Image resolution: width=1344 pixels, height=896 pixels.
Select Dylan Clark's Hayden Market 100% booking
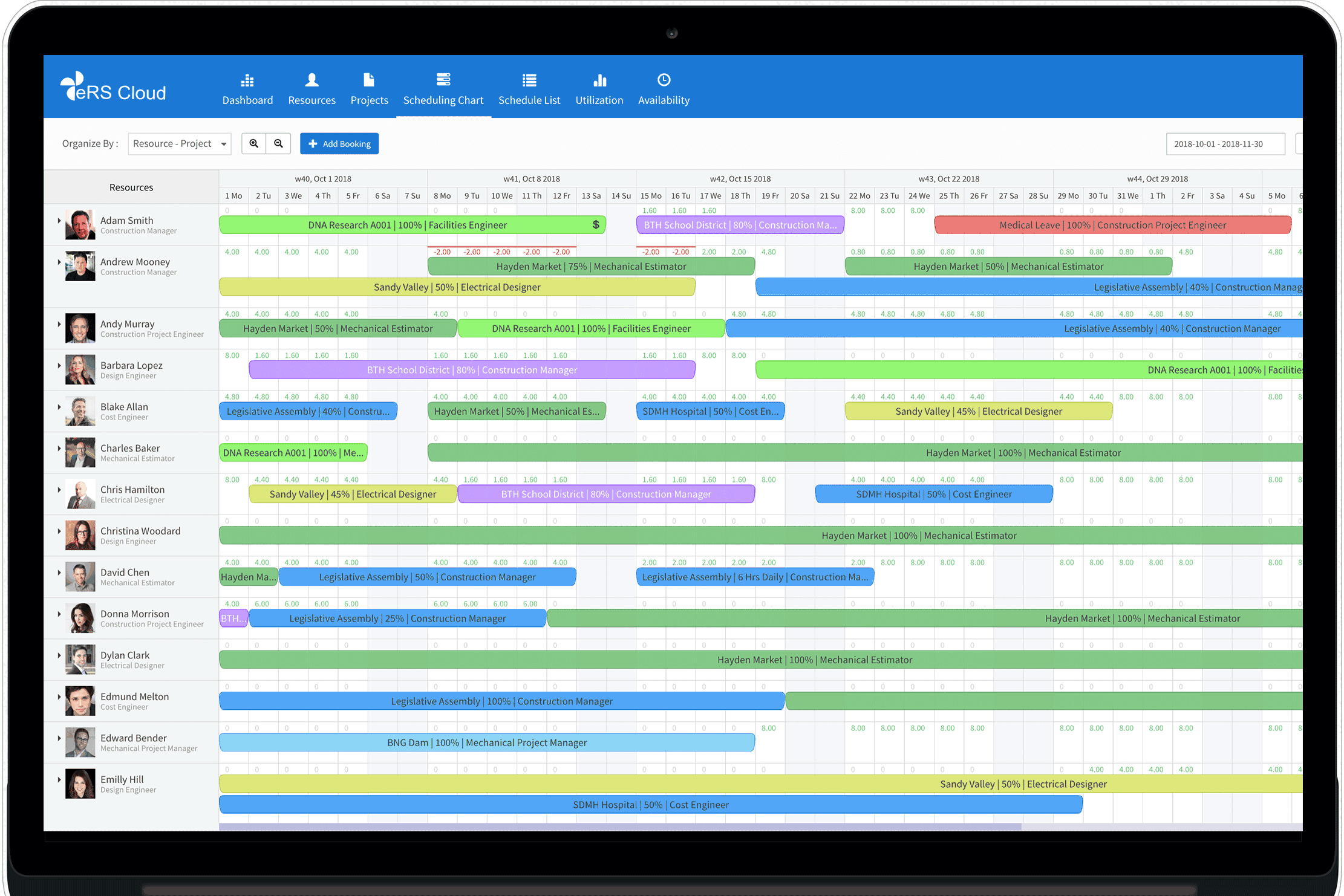(761, 660)
